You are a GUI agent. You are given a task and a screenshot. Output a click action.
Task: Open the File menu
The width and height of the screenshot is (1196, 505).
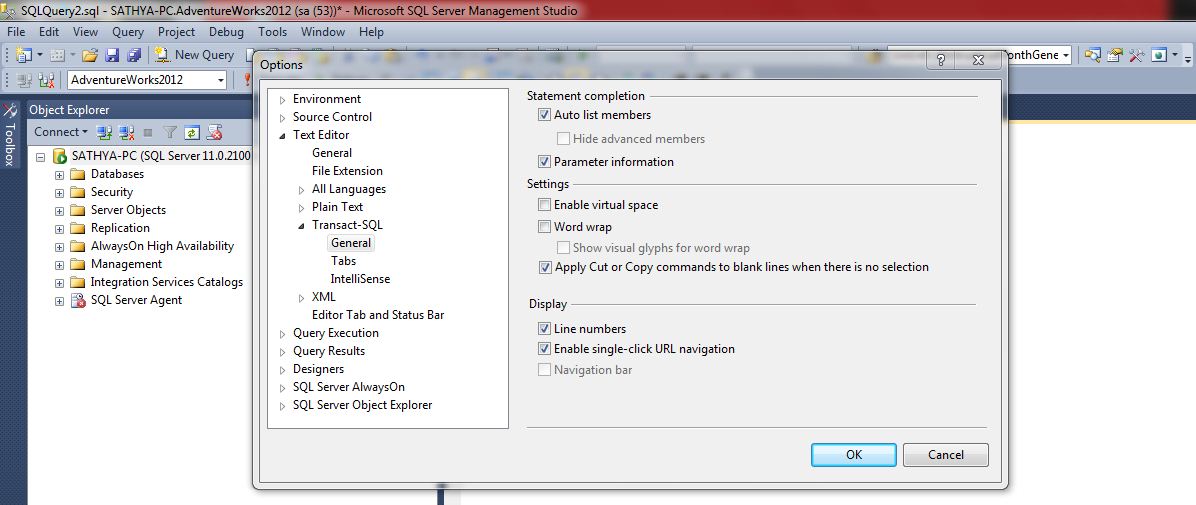[x=16, y=32]
